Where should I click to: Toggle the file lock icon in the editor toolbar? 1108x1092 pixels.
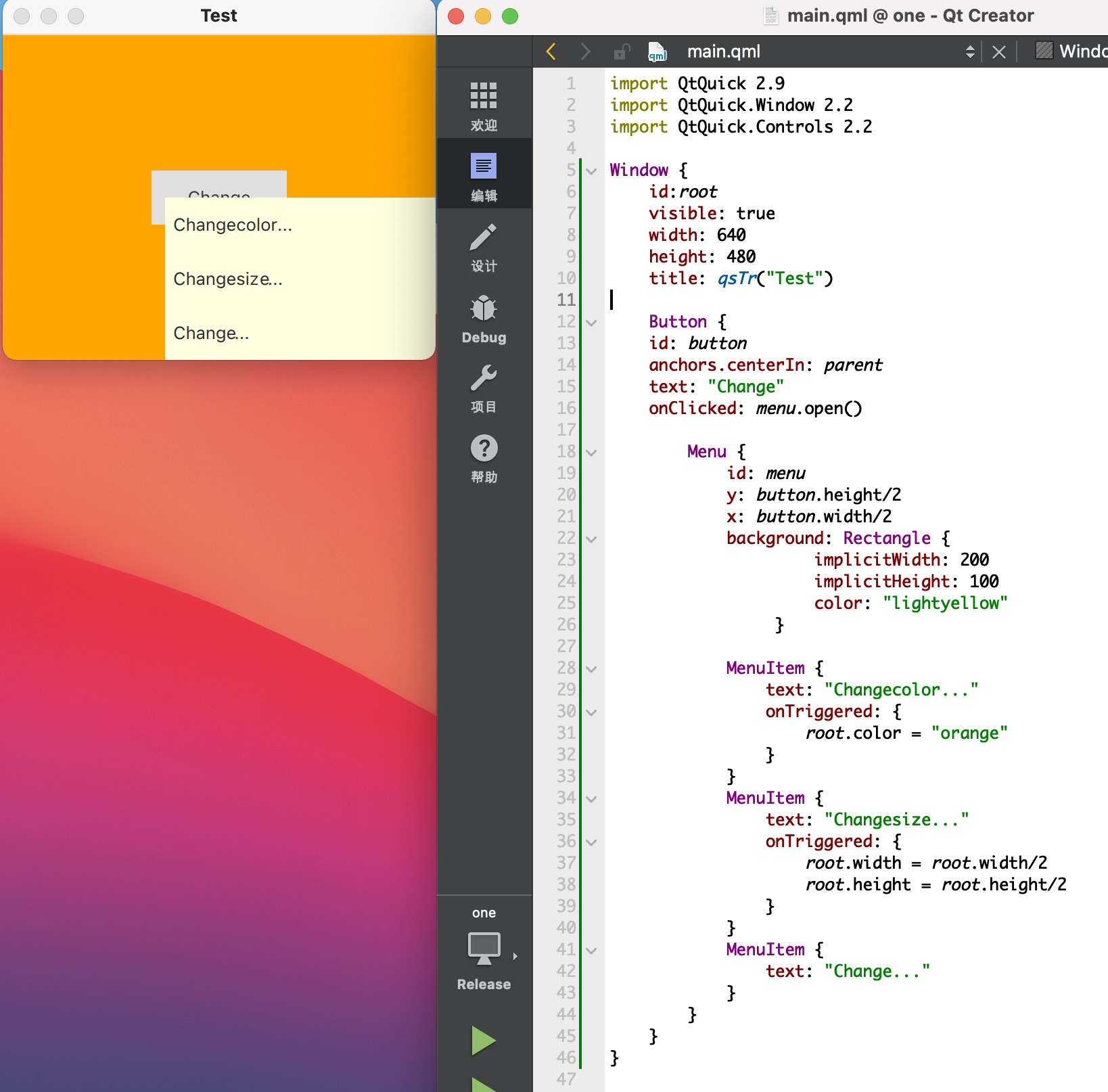click(621, 51)
